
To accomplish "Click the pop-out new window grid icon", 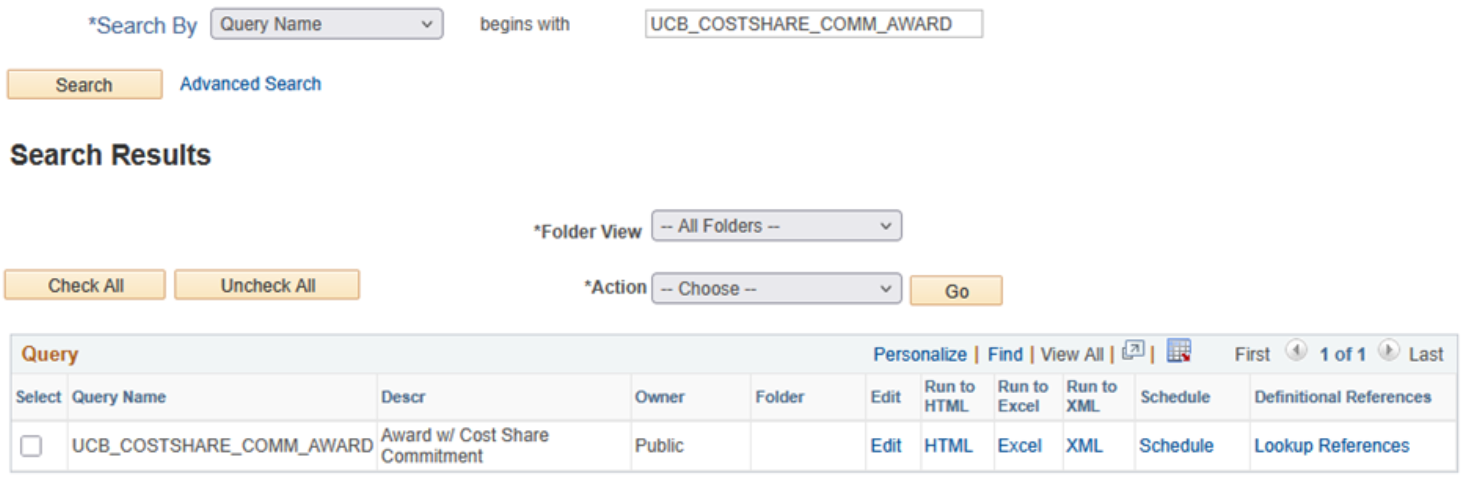I will 1133,352.
